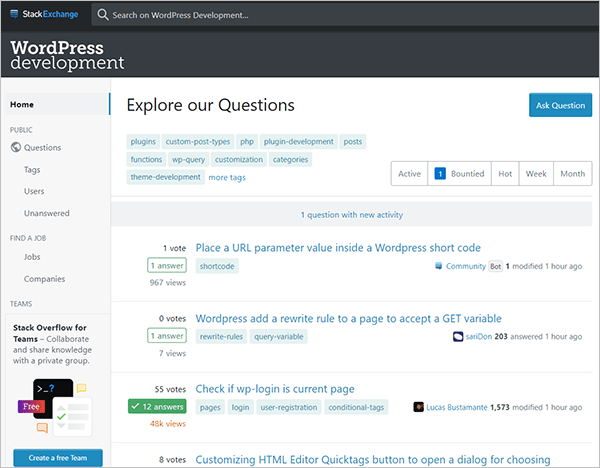
Task: Click the Lucas Bustamante user link
Action: (457, 408)
